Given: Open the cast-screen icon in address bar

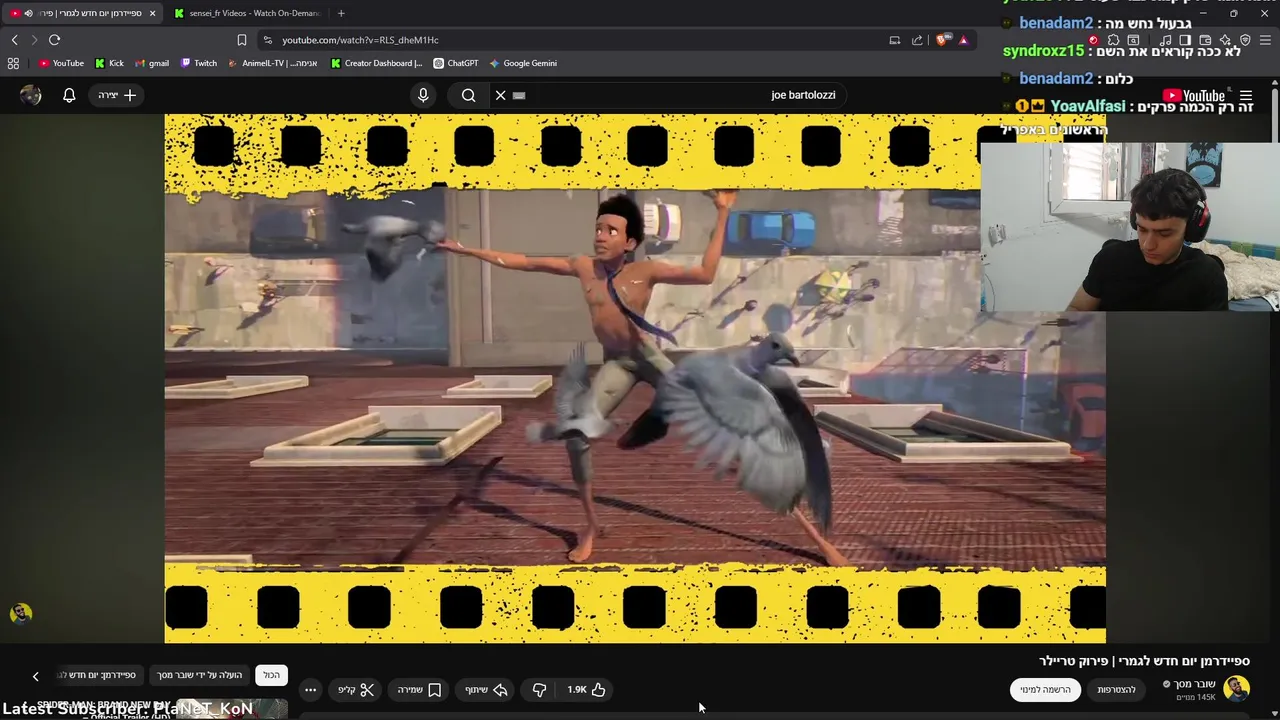Looking at the screenshot, I should pos(894,40).
